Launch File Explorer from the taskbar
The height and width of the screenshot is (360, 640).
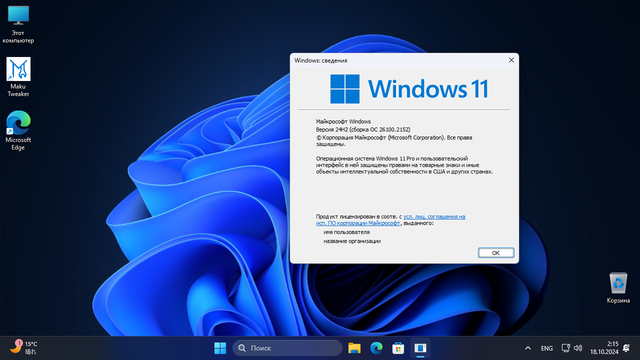coord(354,348)
